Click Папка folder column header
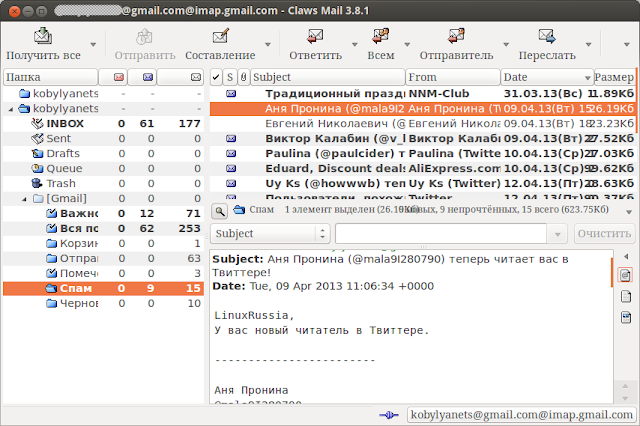 point(51,77)
